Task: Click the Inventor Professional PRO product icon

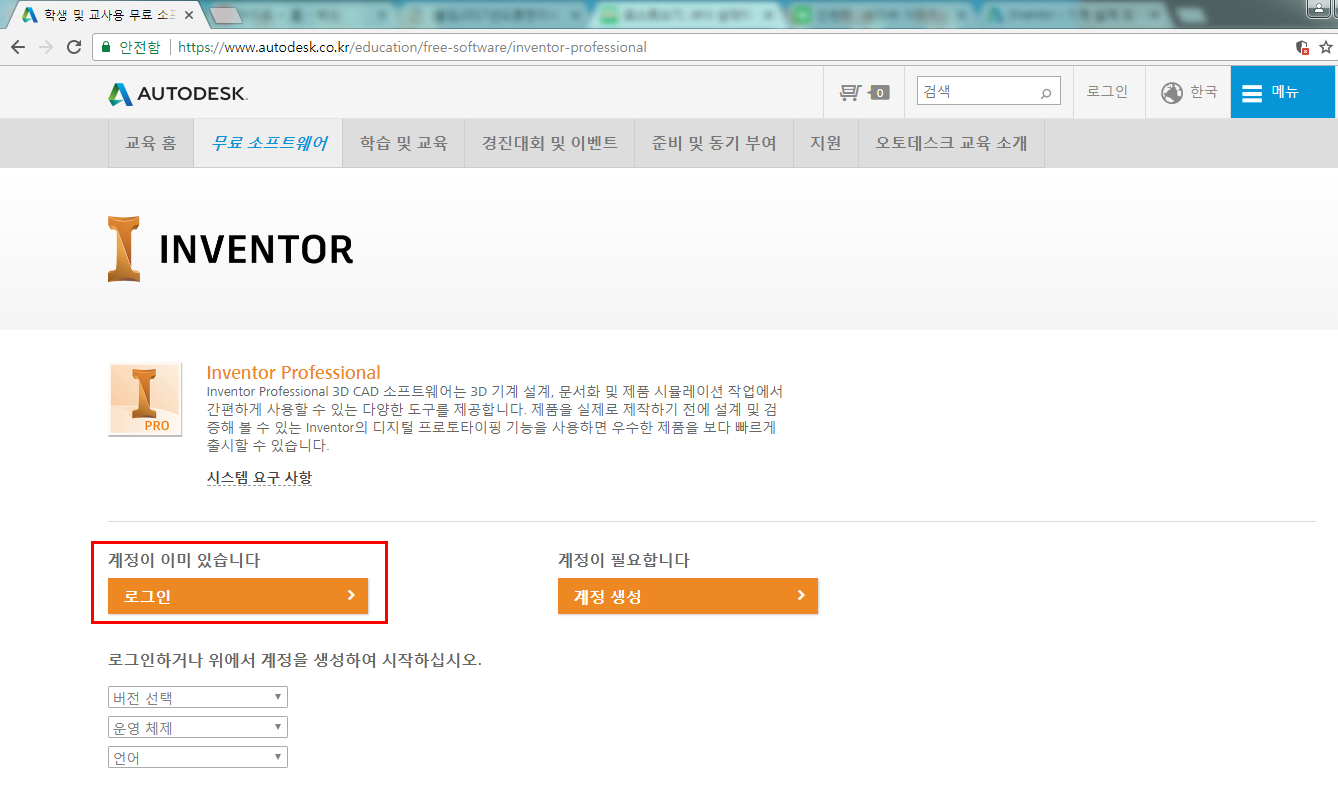Action: point(145,399)
